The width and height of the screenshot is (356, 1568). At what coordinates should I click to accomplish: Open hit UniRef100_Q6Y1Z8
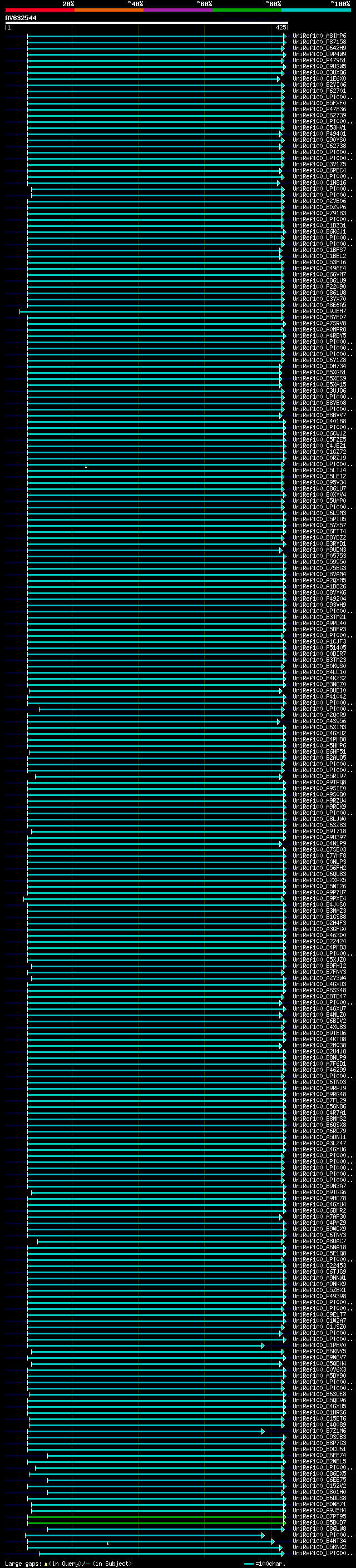coord(319,360)
